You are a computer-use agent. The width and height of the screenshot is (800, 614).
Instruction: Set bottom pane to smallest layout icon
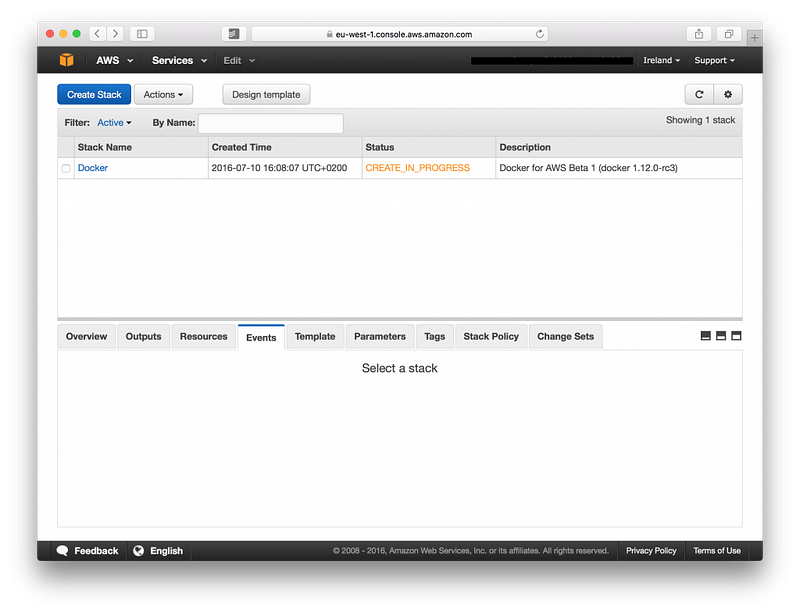(706, 336)
